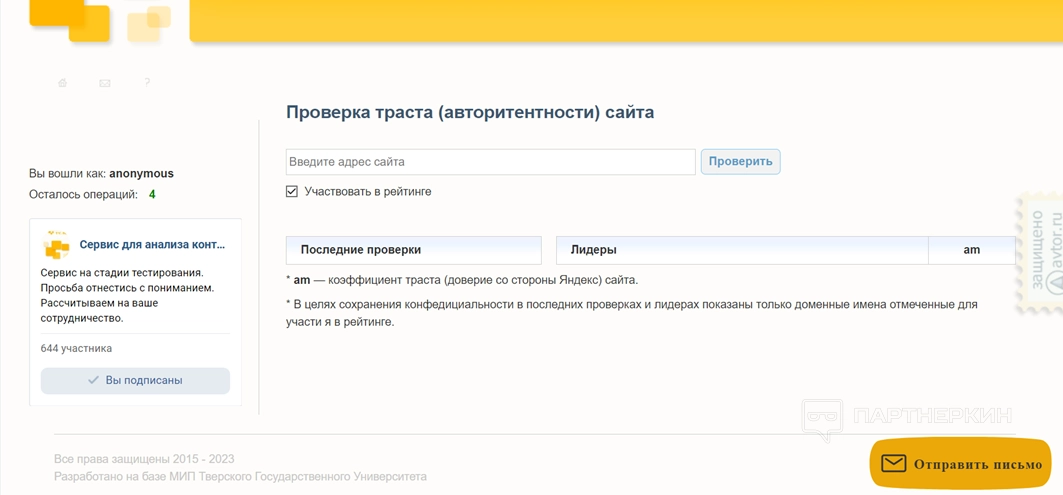Open 'Сервис для анализа конт...' group link

tap(152, 244)
